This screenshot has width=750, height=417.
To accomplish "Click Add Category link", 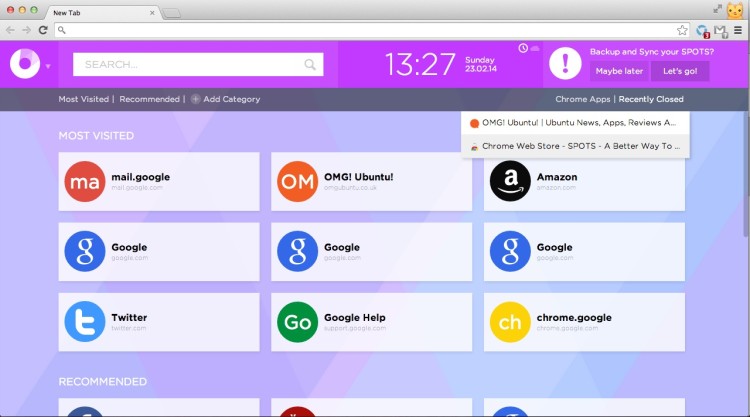I will coord(232,99).
